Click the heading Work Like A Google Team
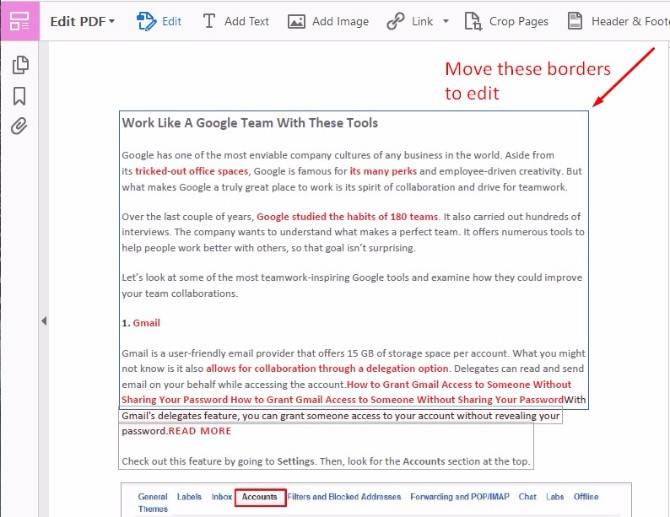The height and width of the screenshot is (517, 670). 250,123
